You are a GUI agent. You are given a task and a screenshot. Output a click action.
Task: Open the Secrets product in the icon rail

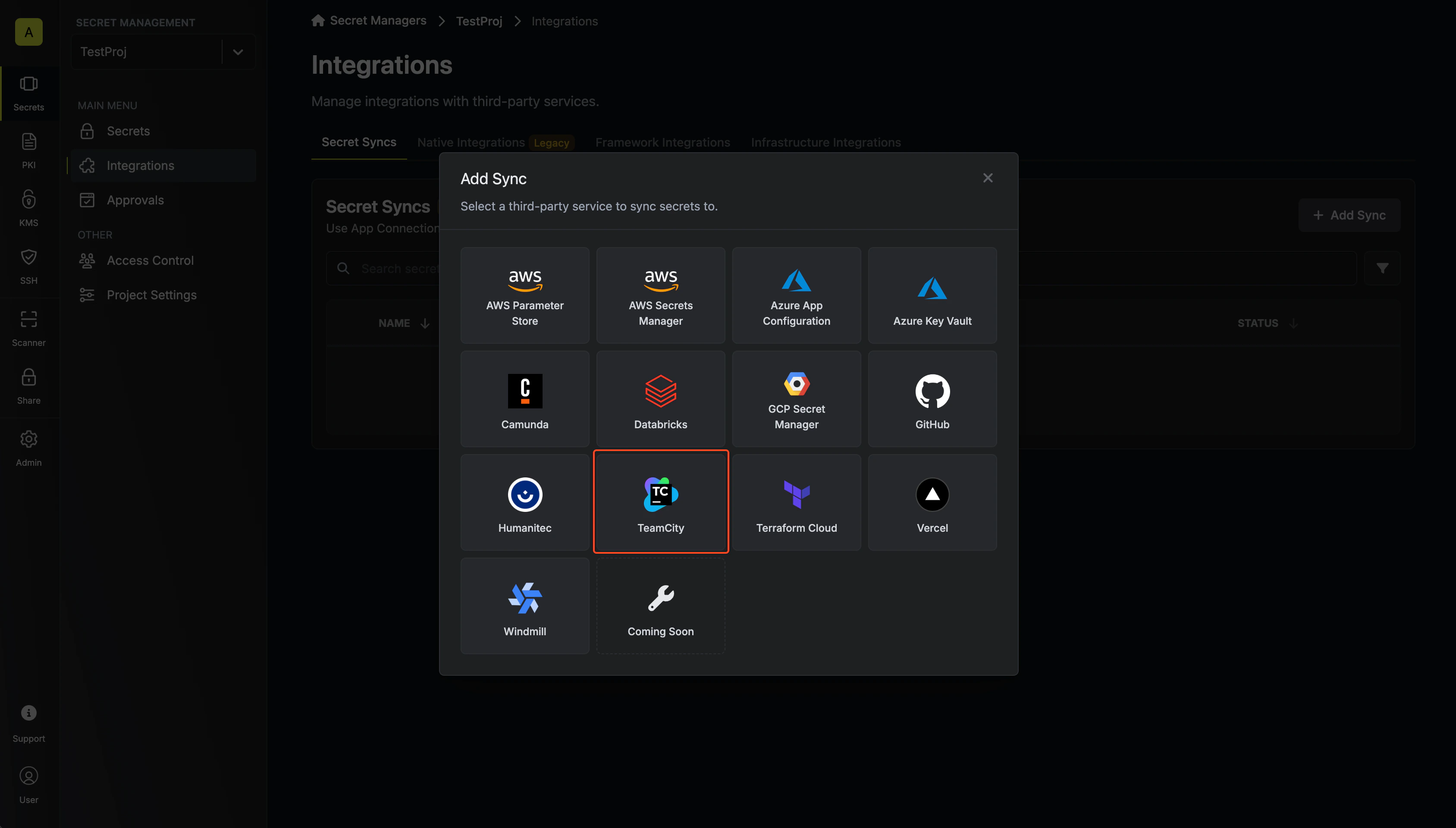(29, 94)
